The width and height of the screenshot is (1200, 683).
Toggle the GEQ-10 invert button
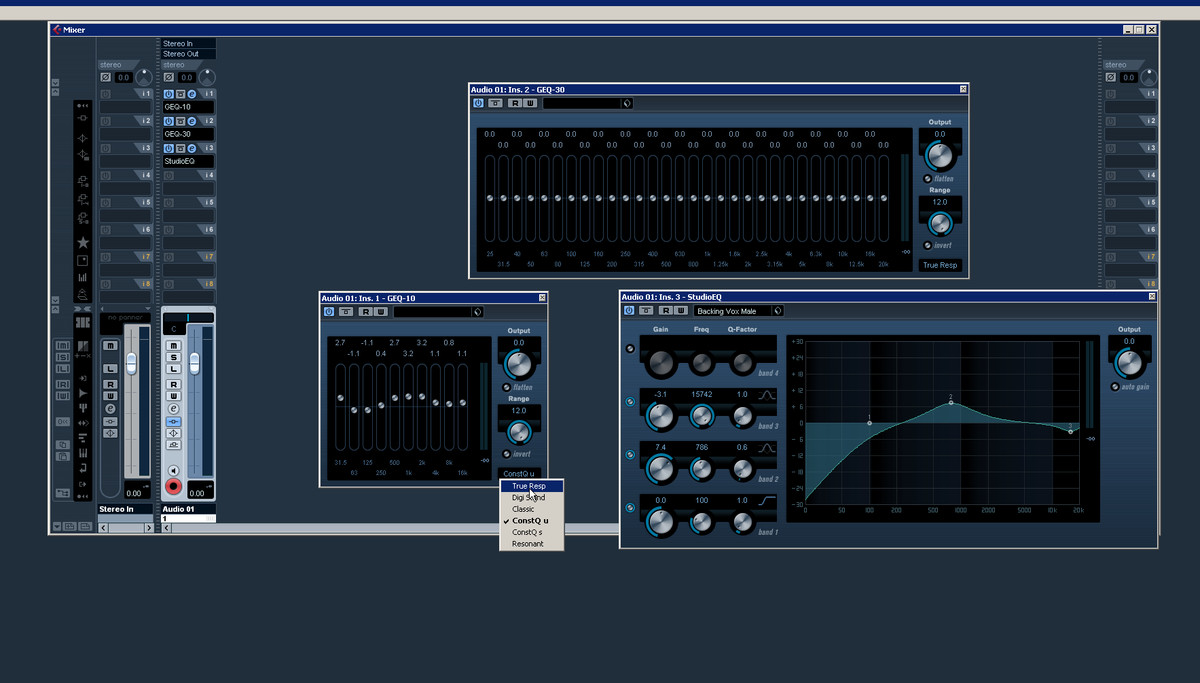[x=507, y=453]
